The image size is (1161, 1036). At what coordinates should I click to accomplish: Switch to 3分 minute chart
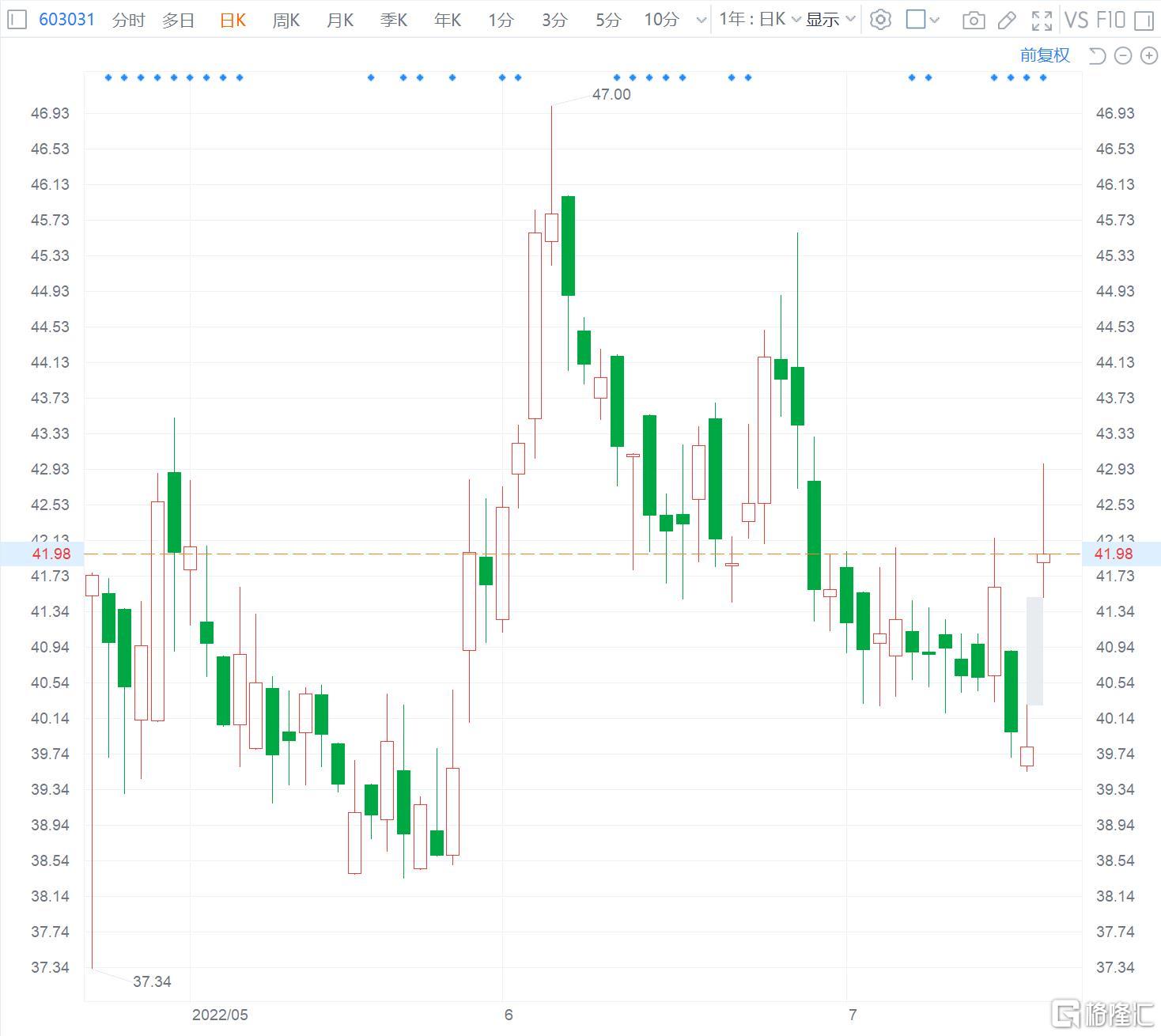point(554,20)
